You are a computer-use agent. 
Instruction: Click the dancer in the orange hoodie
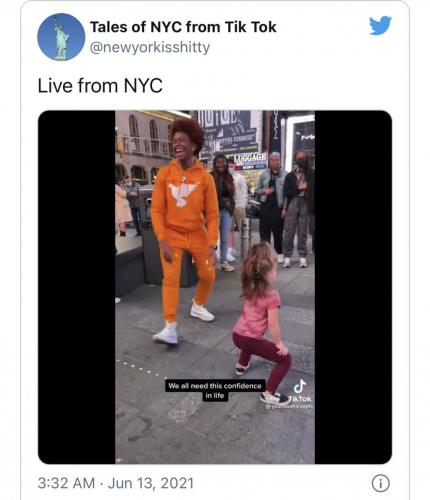point(184,230)
